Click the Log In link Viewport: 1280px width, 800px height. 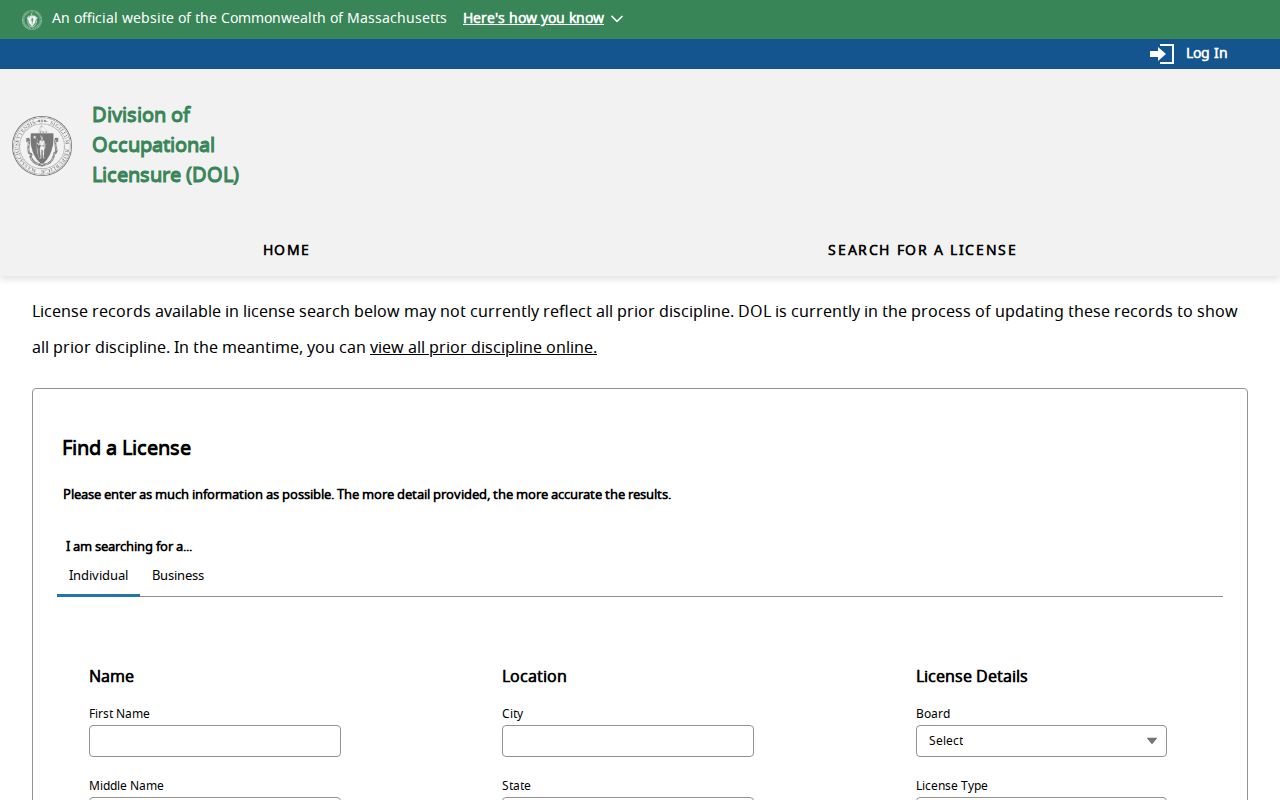point(1206,54)
